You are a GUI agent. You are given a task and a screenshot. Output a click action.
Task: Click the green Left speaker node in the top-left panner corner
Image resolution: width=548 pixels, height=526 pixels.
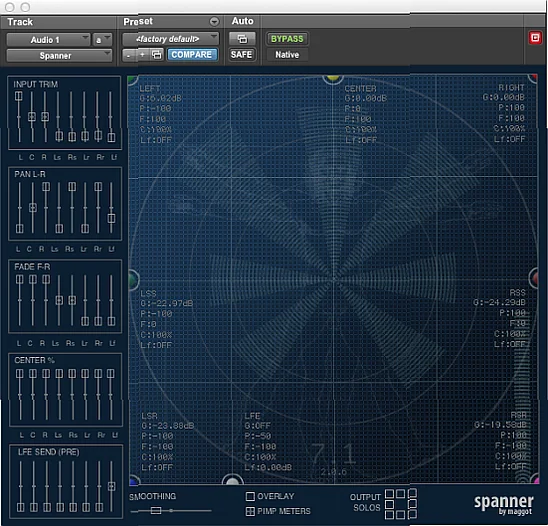tap(132, 80)
